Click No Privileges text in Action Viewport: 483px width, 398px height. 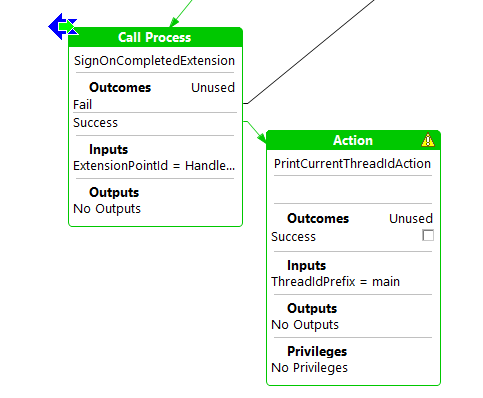309,368
